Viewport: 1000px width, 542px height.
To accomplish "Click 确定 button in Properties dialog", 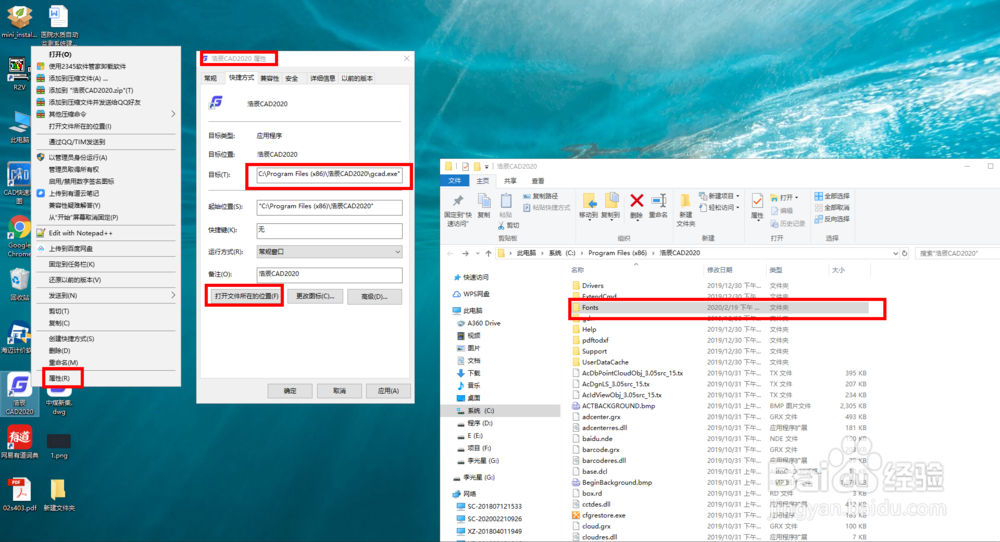I will pyautogui.click(x=290, y=391).
